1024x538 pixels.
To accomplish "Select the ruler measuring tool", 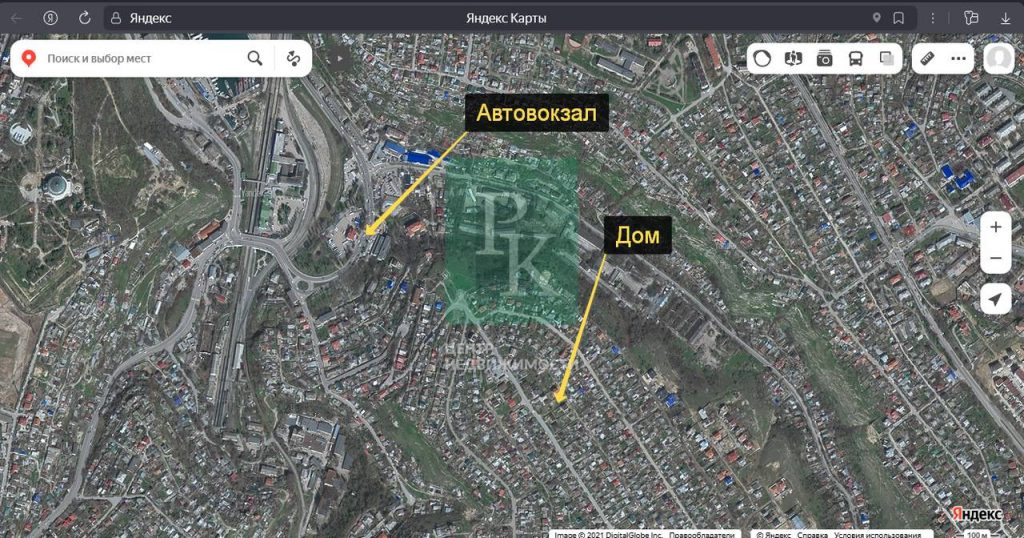I will tap(928, 59).
